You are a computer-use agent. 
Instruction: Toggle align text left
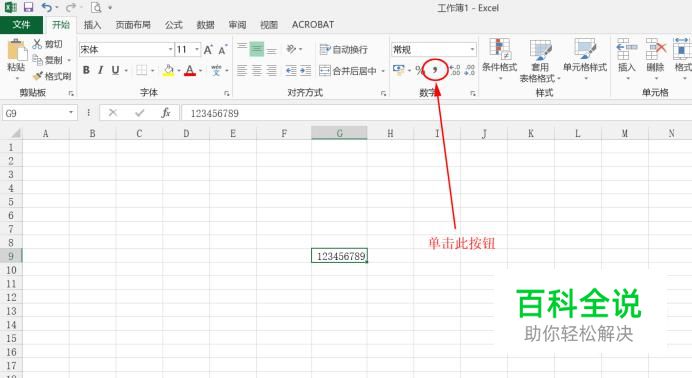(x=241, y=71)
